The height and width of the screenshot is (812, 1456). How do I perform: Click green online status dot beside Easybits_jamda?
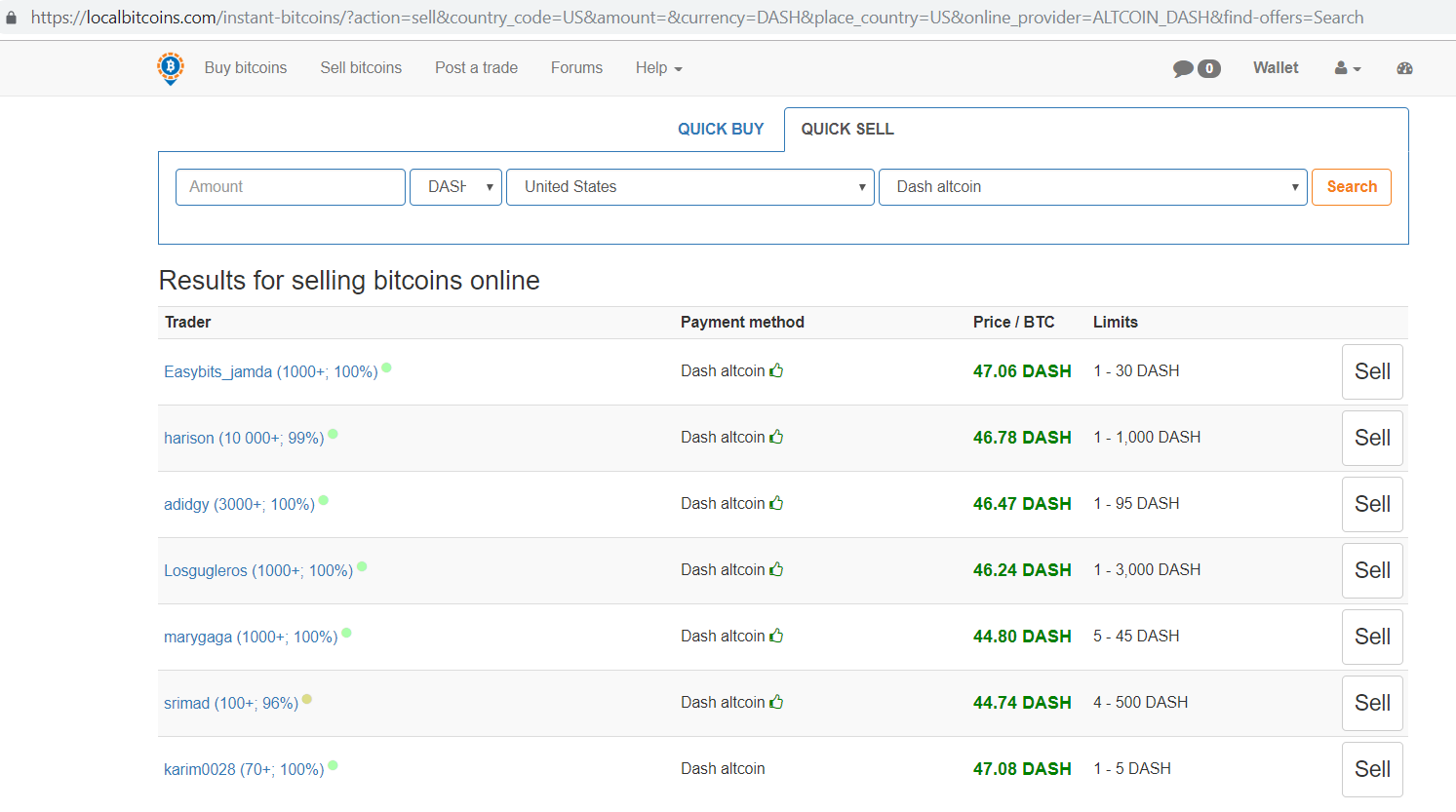(386, 367)
